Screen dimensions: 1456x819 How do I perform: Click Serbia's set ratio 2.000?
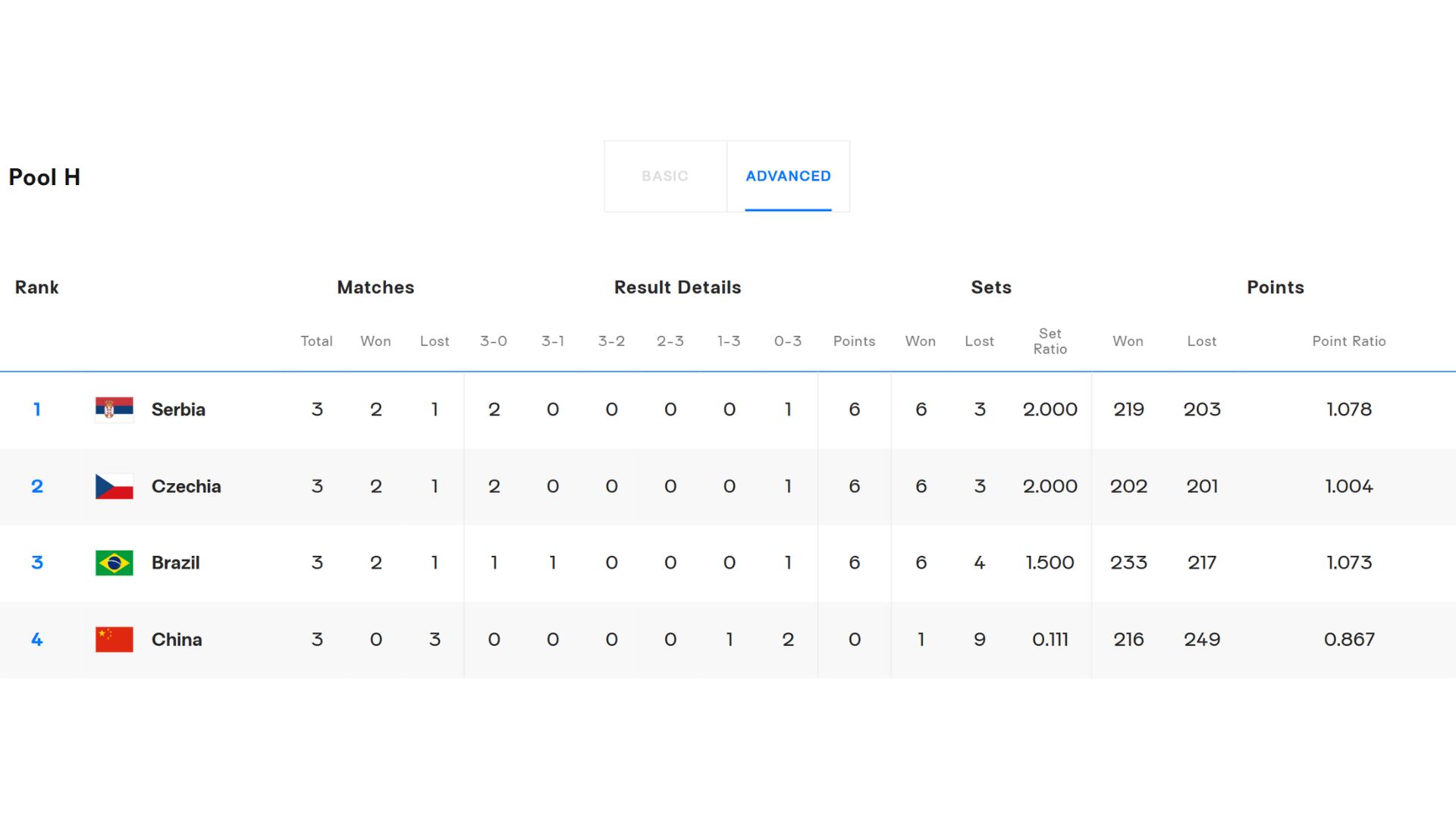point(1050,409)
